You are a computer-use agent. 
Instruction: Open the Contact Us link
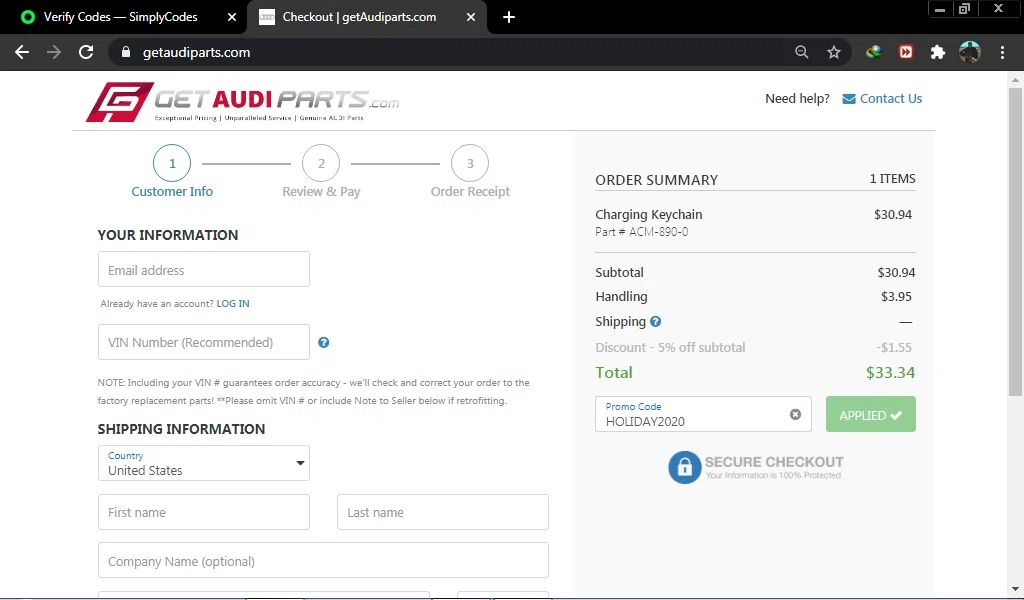(x=891, y=99)
